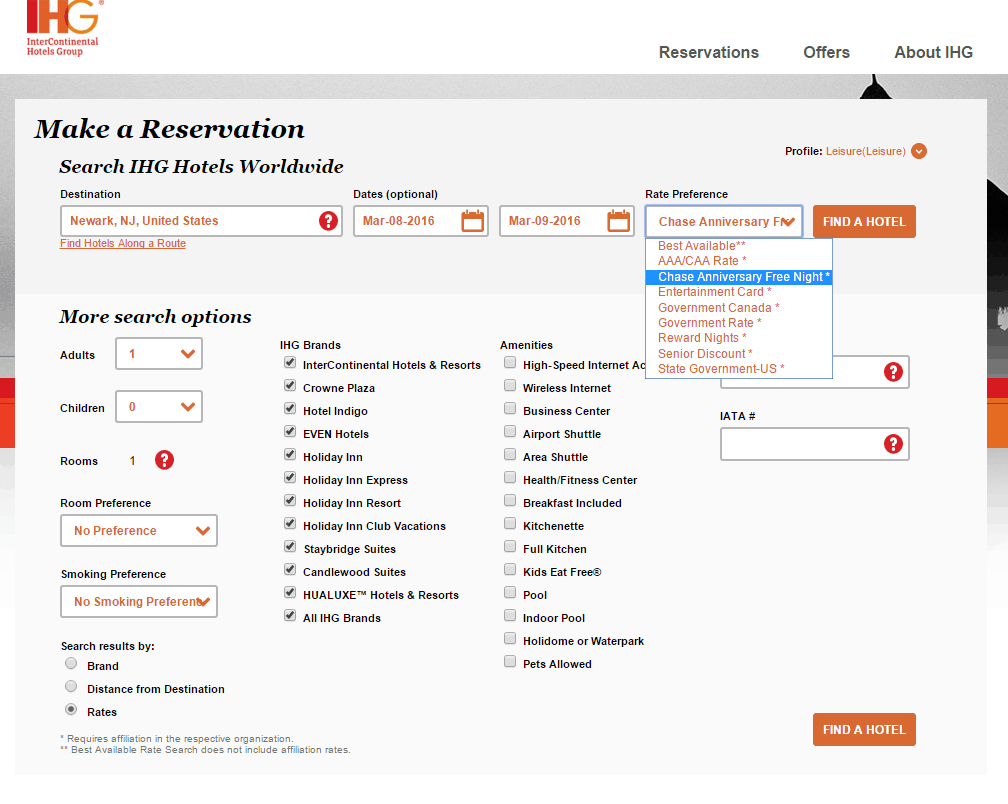The height and width of the screenshot is (804, 1008).
Task: Check the Area Shuttle amenity
Action: pyautogui.click(x=510, y=455)
